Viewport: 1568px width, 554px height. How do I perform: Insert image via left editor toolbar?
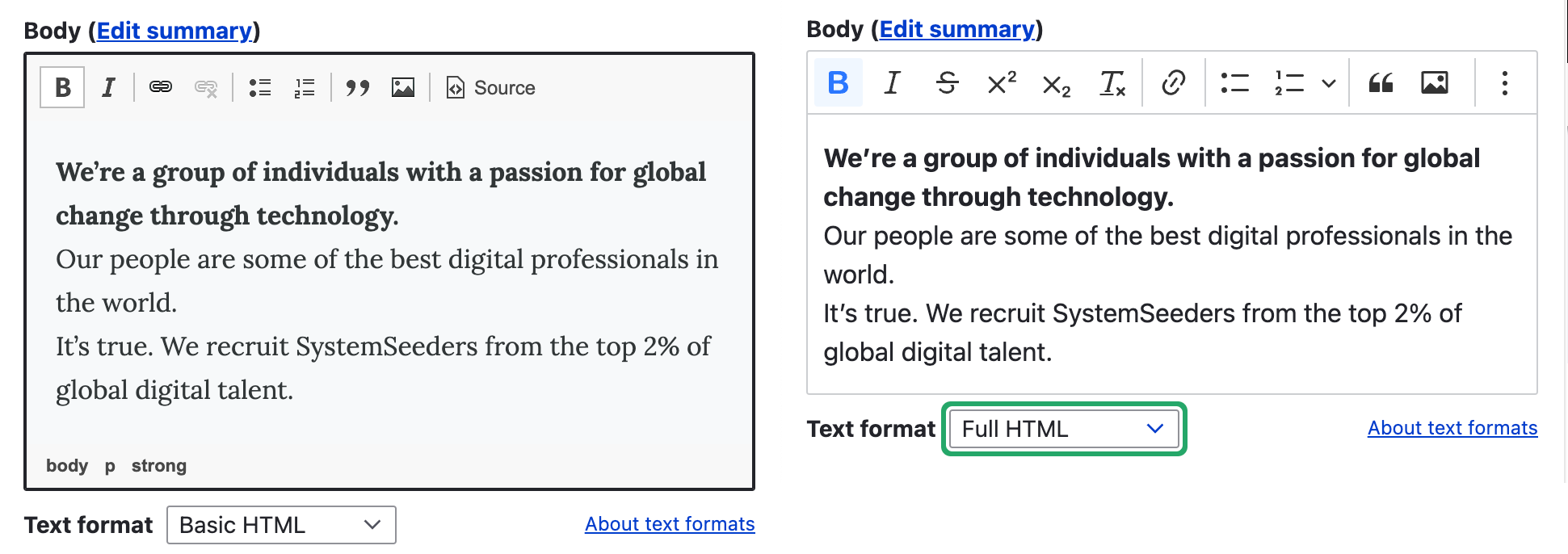point(402,87)
